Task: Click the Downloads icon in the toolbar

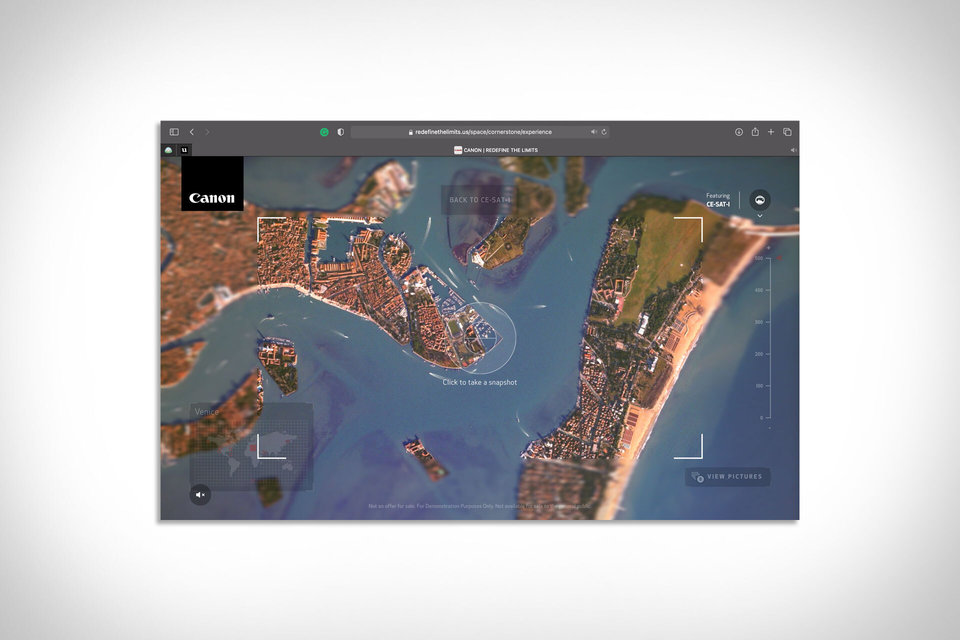Action: point(739,131)
